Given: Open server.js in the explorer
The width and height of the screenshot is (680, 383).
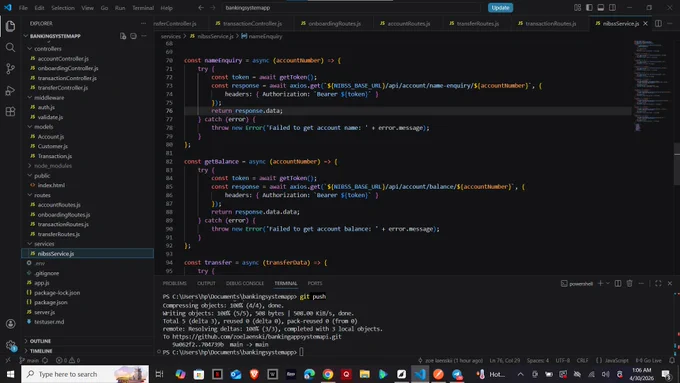Looking at the screenshot, I should (44, 312).
